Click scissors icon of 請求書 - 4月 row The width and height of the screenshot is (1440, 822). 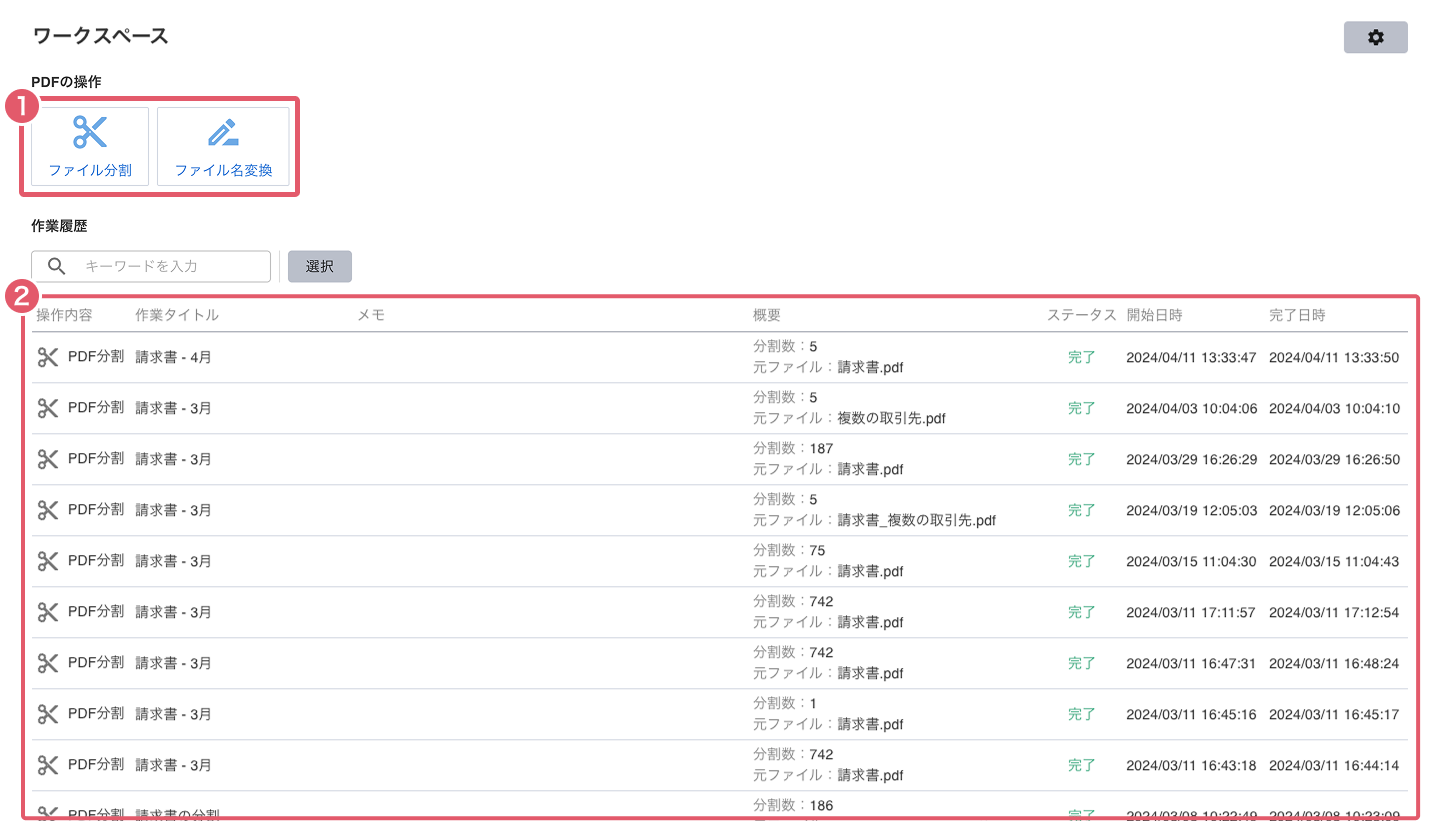(48, 357)
